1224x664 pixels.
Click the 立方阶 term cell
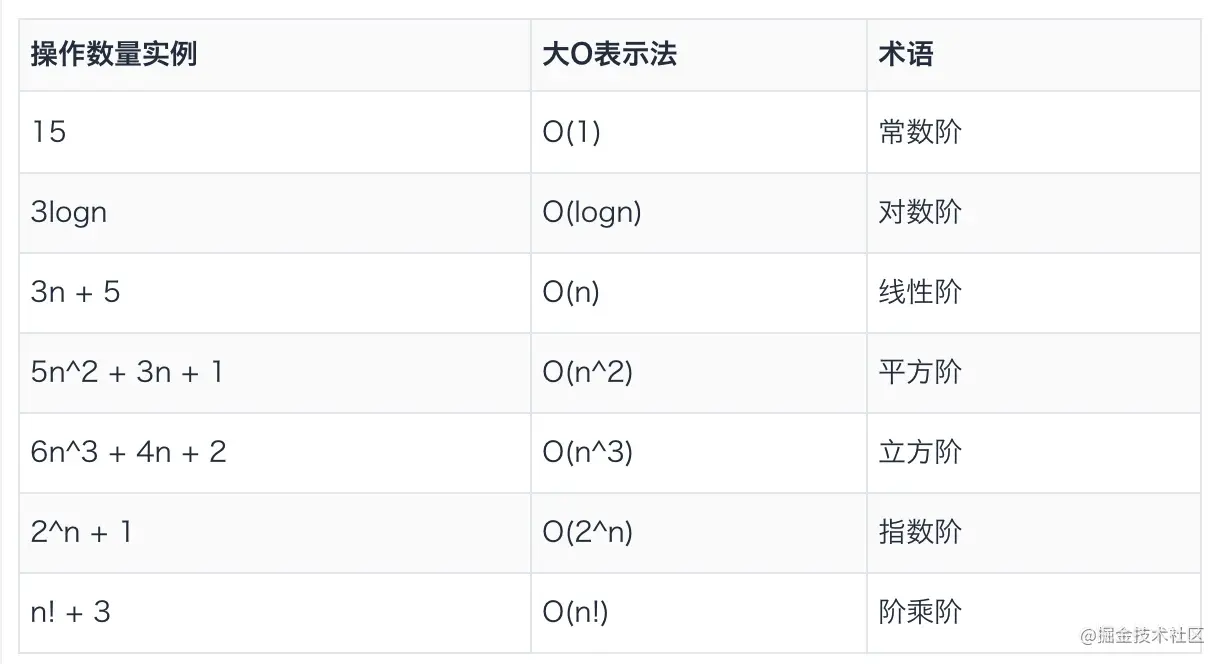1034,453
